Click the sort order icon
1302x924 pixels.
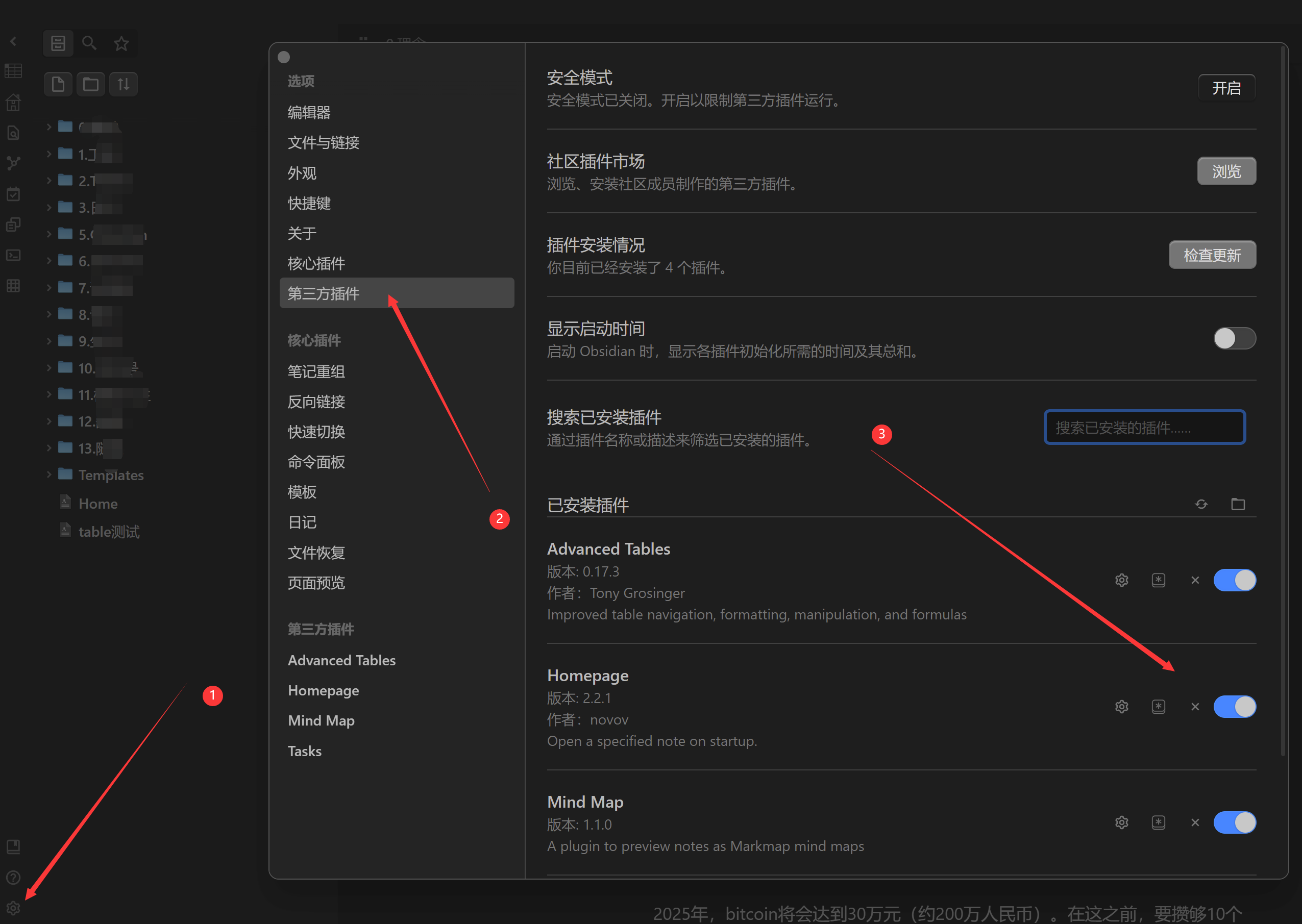[123, 84]
